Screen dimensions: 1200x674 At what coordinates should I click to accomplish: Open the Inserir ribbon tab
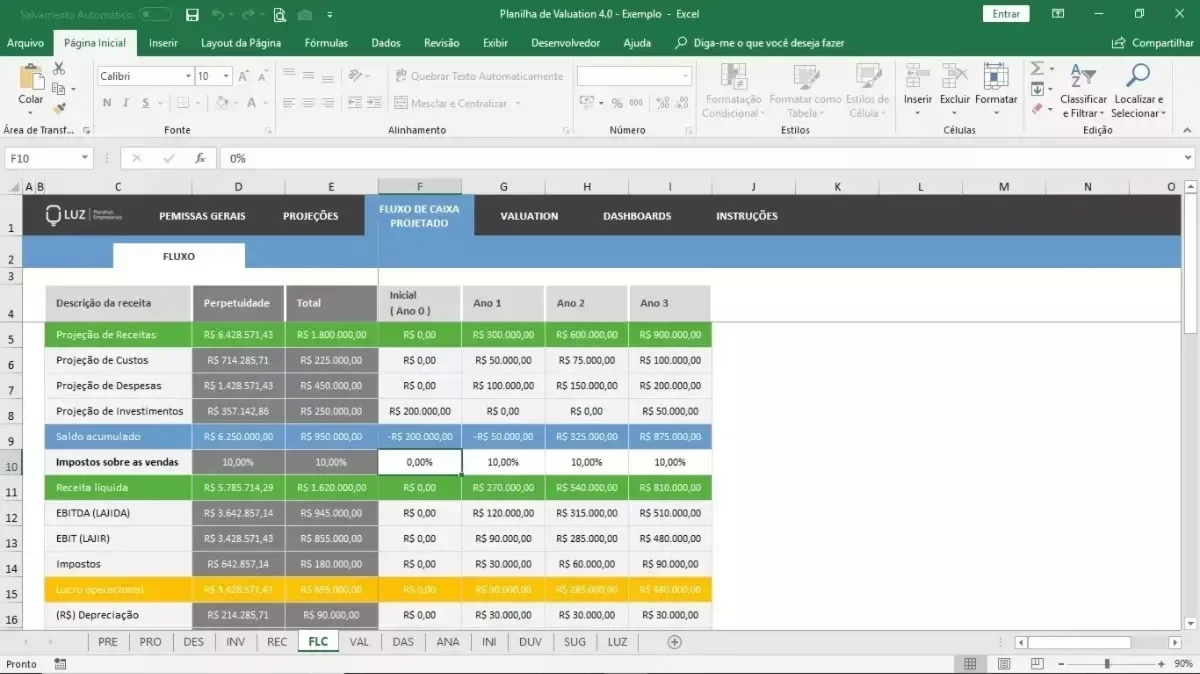click(163, 43)
